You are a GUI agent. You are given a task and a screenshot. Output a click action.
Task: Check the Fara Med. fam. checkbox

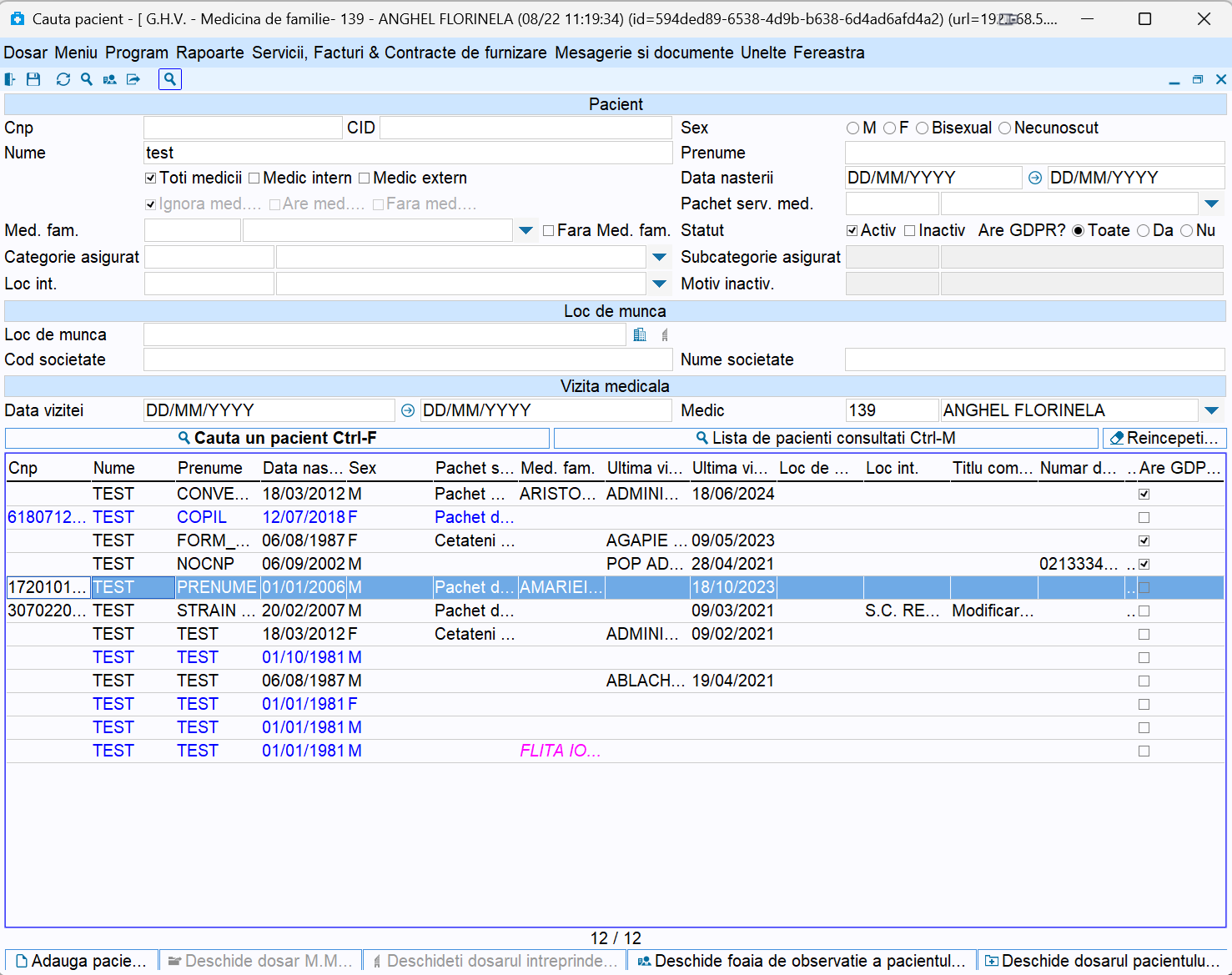549,231
